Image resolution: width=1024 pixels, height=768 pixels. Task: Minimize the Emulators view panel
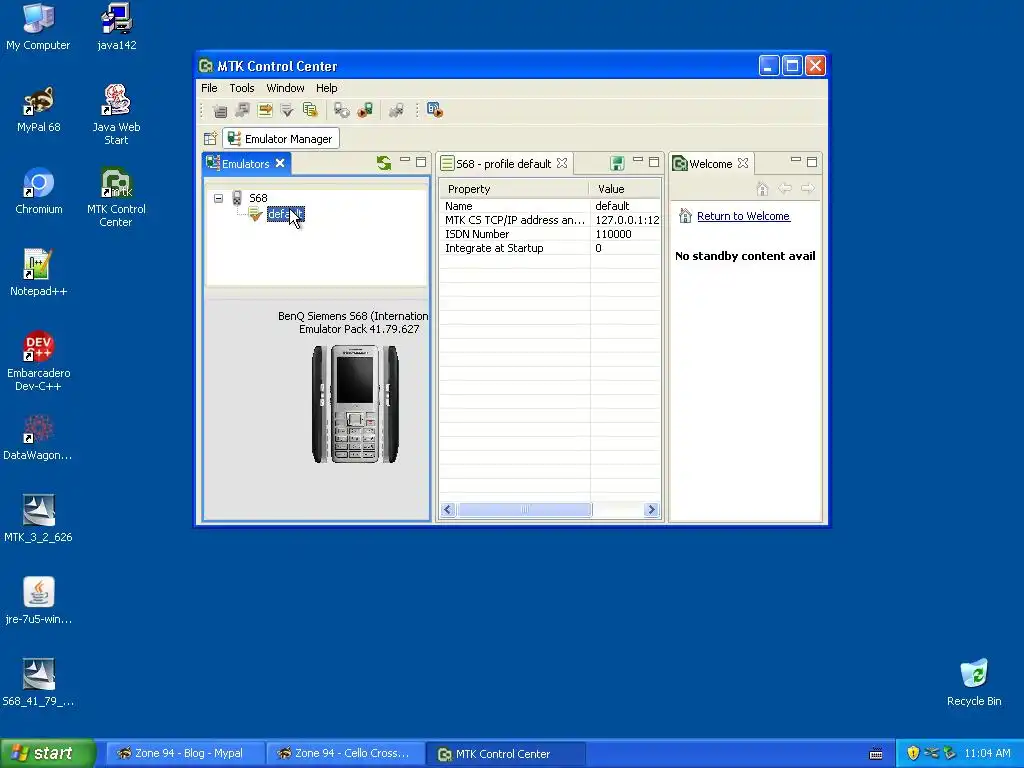click(405, 161)
